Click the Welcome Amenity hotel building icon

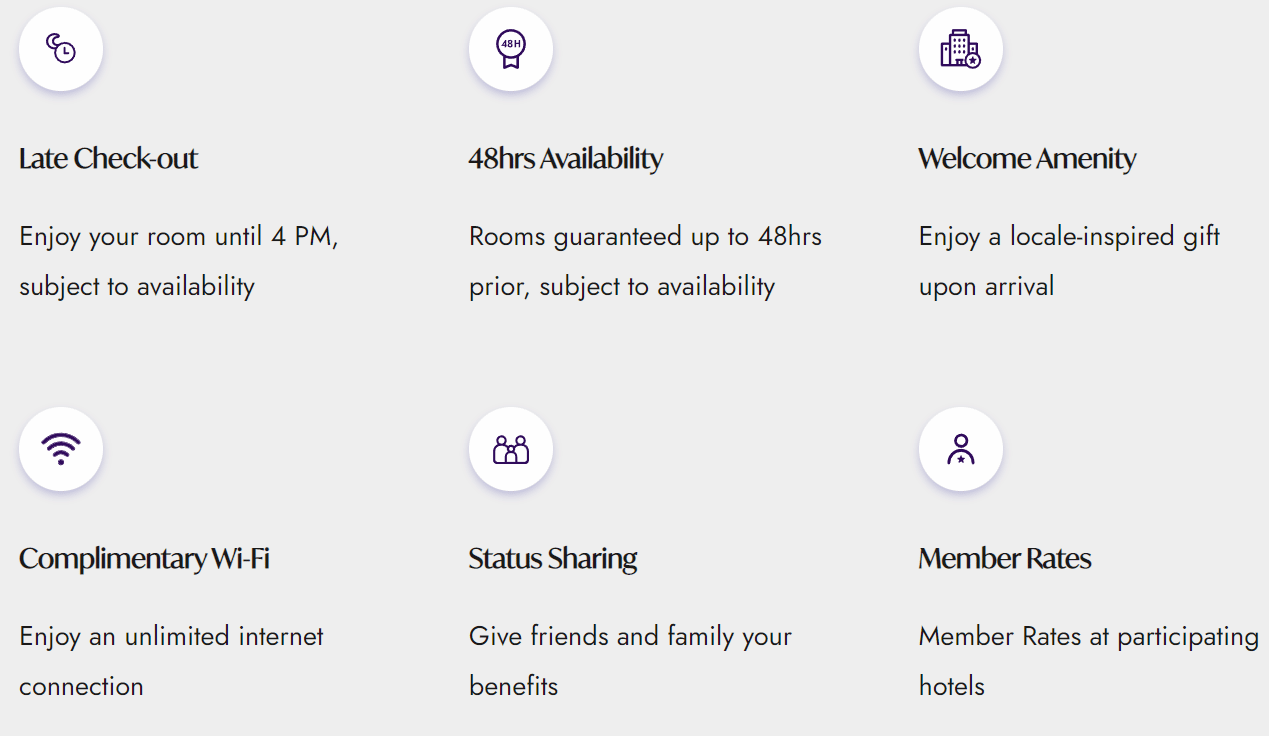click(961, 49)
